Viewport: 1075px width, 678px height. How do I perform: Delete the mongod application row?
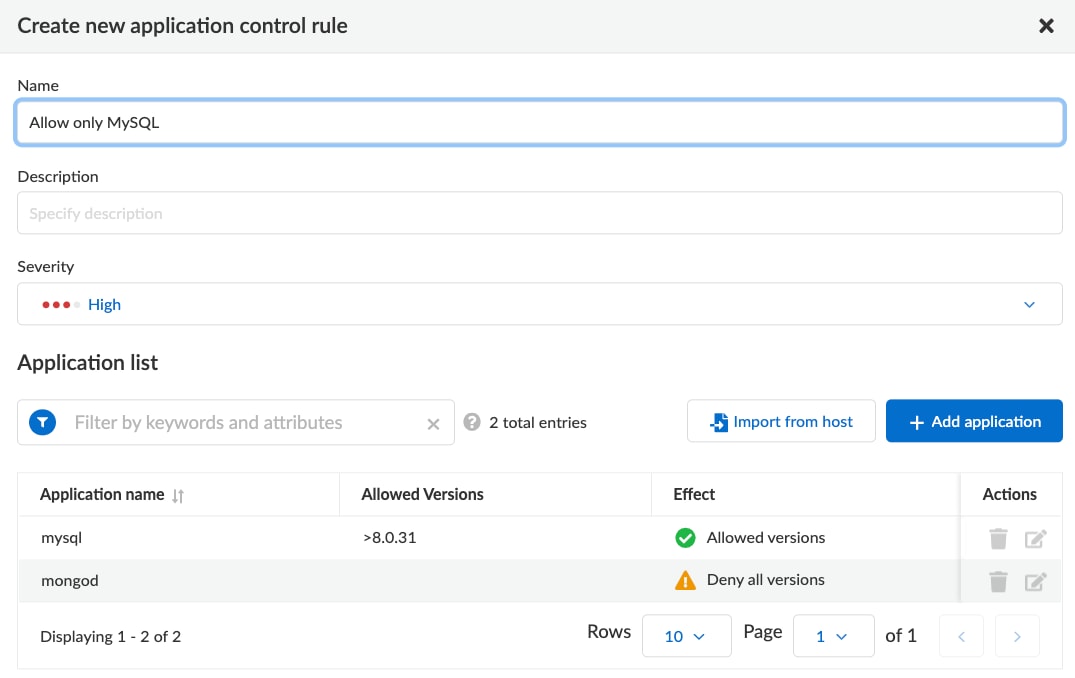998,581
